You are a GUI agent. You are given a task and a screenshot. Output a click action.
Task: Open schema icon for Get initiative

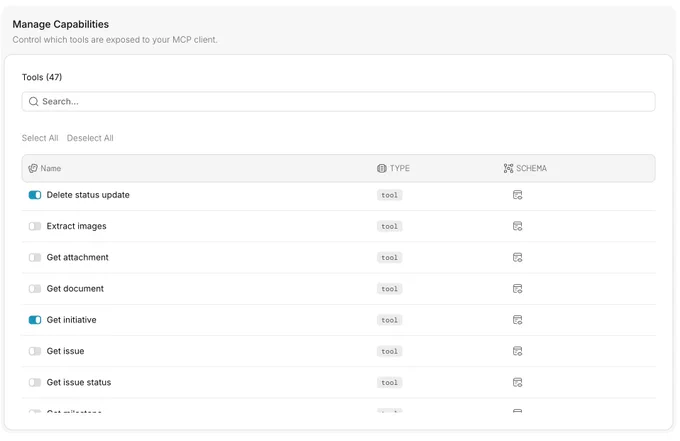(x=517, y=320)
